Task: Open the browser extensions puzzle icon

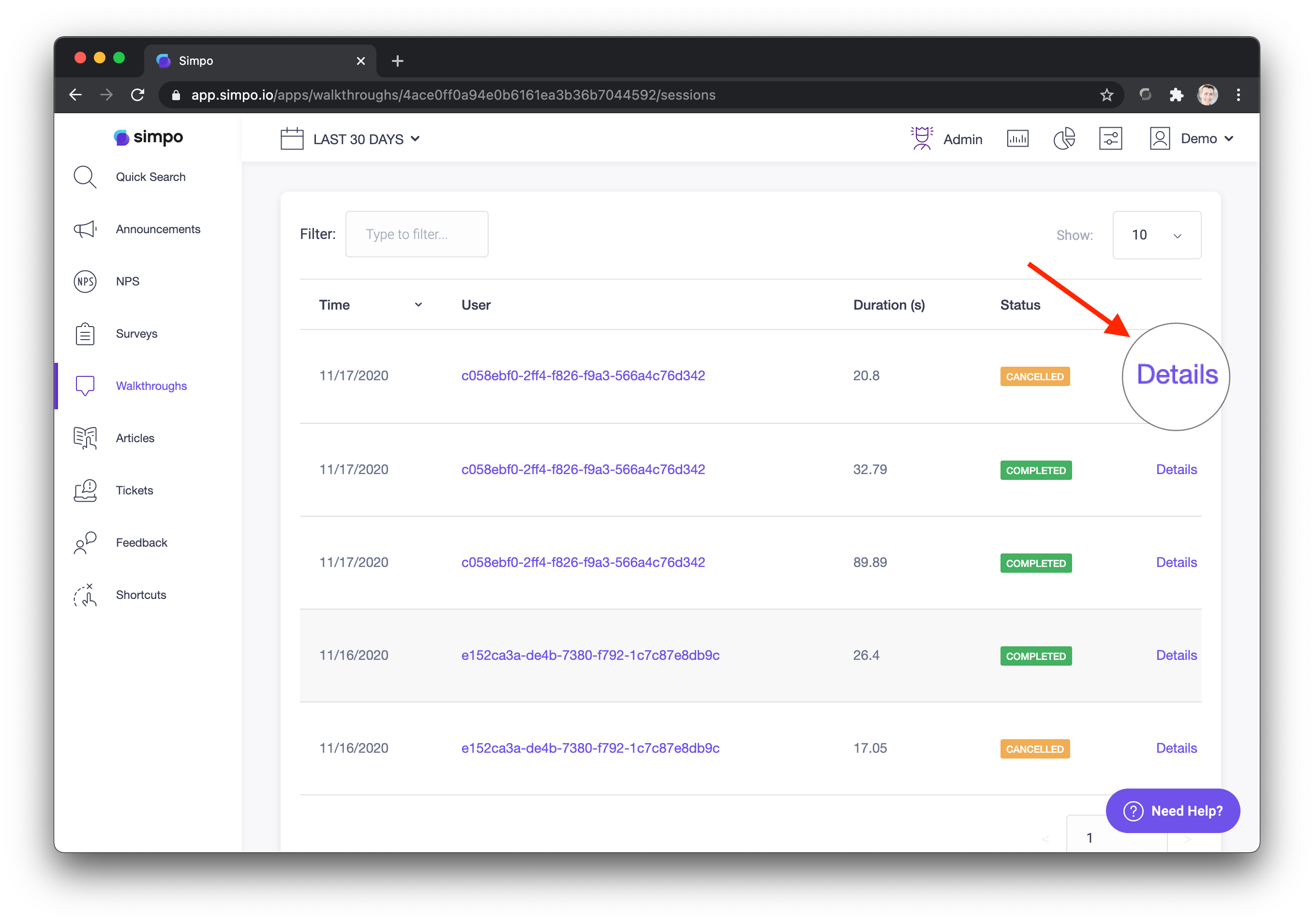Action: [x=1176, y=95]
